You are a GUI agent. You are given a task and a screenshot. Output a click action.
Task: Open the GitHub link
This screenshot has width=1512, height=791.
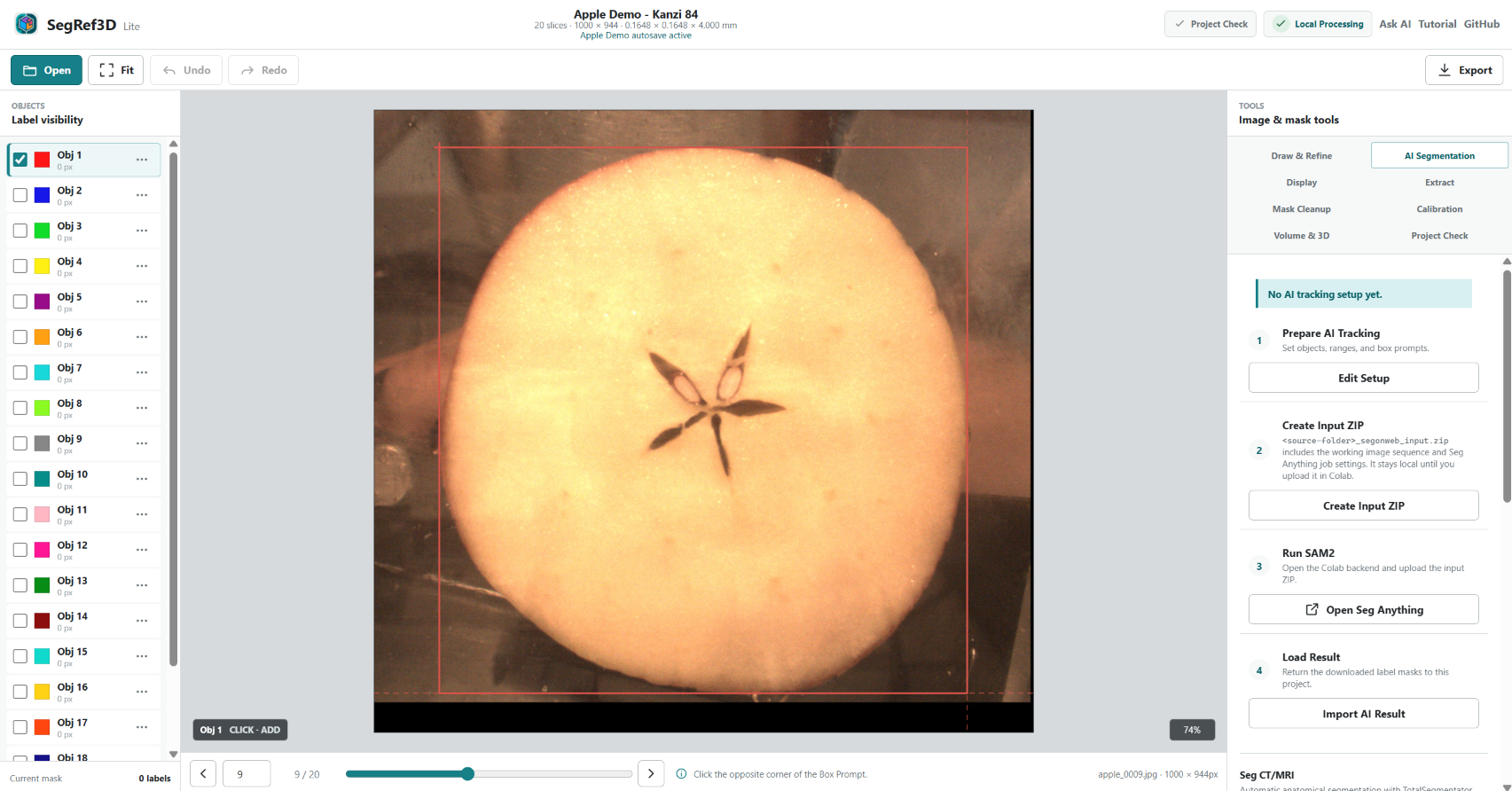coord(1482,24)
